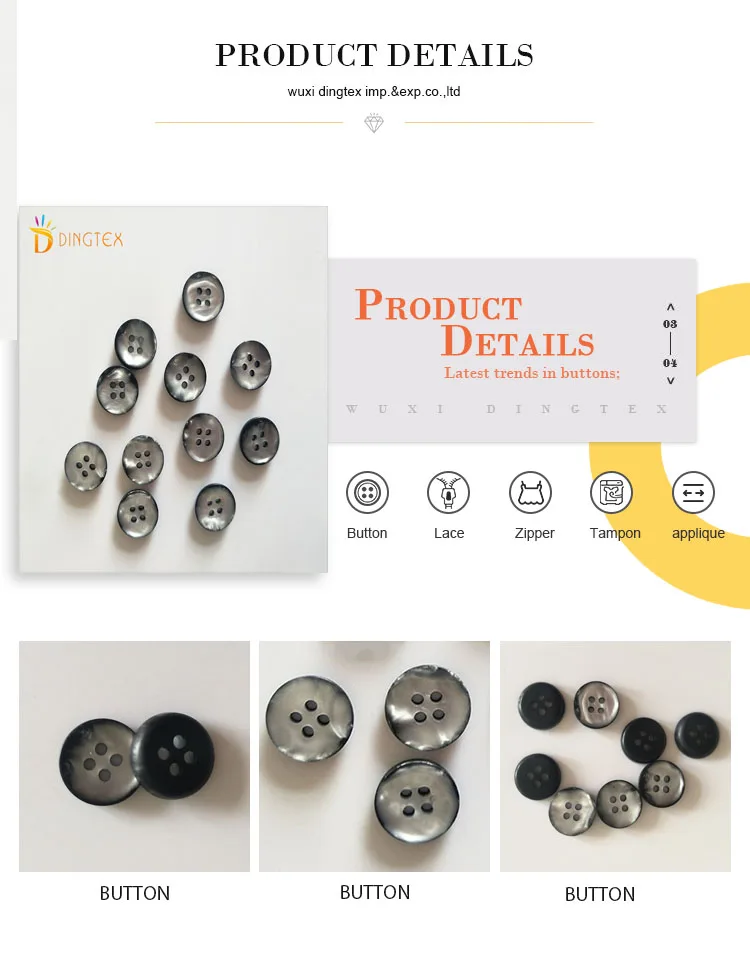Select page number 03 indicator
This screenshot has width=750, height=963.
click(x=670, y=324)
